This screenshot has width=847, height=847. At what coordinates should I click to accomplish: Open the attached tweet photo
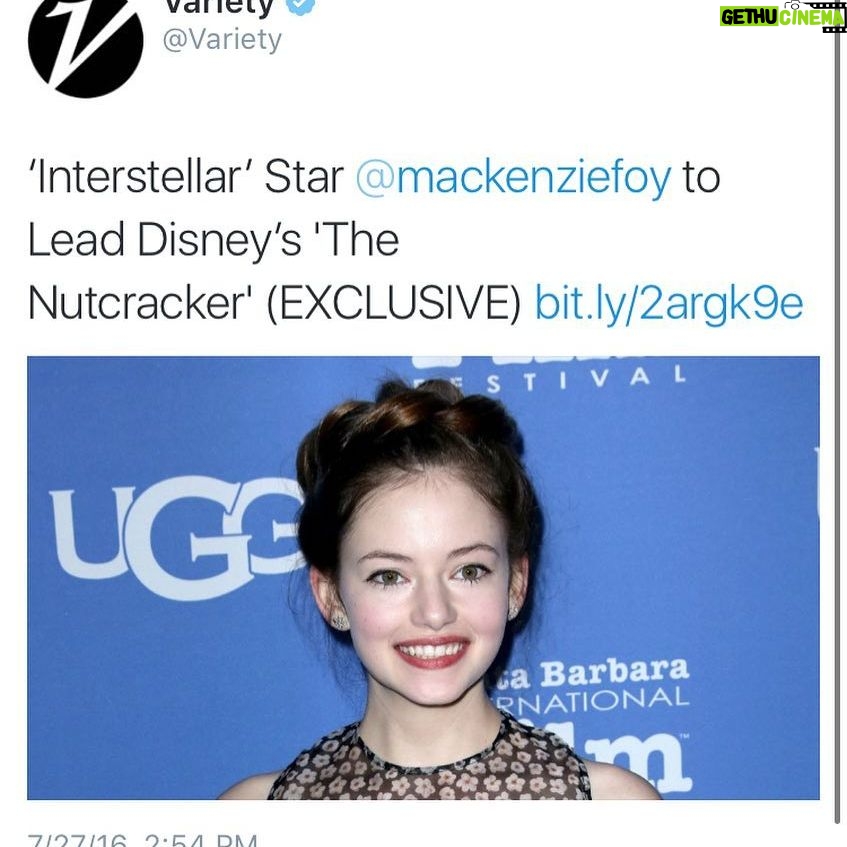pyautogui.click(x=424, y=577)
